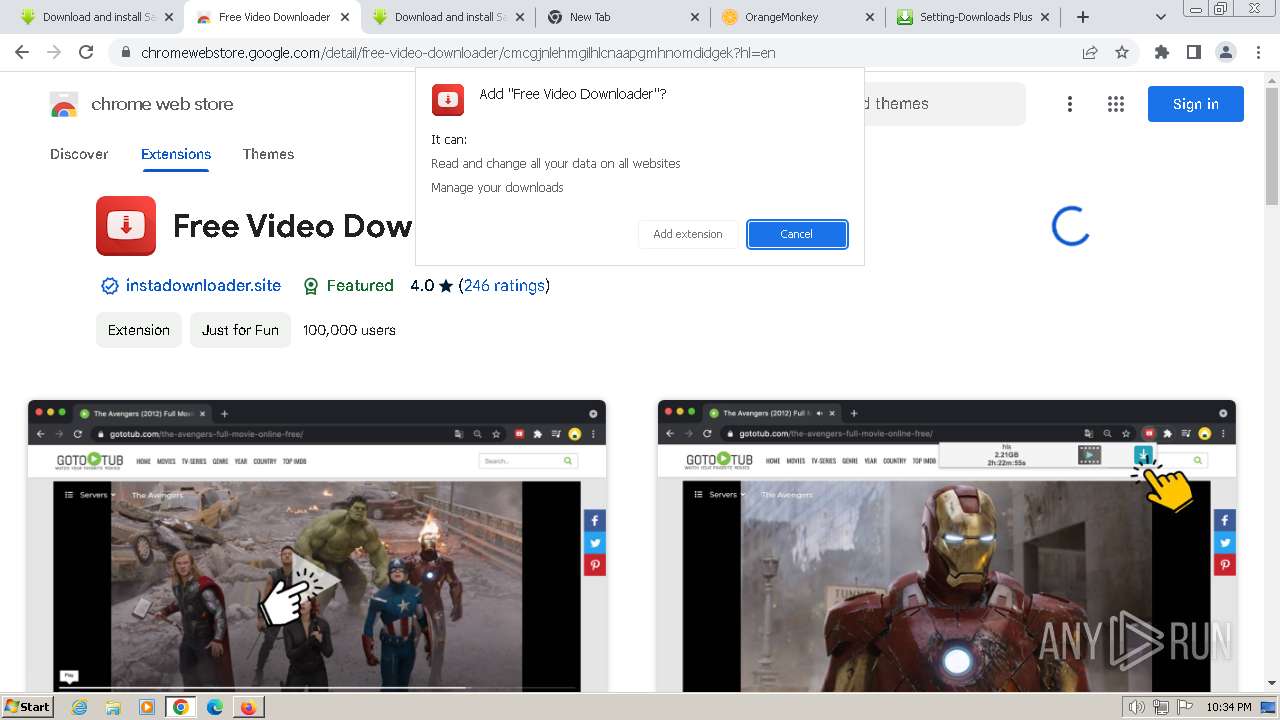Close the OrangeMonkey tab
This screenshot has height=720, width=1280.
(x=869, y=17)
